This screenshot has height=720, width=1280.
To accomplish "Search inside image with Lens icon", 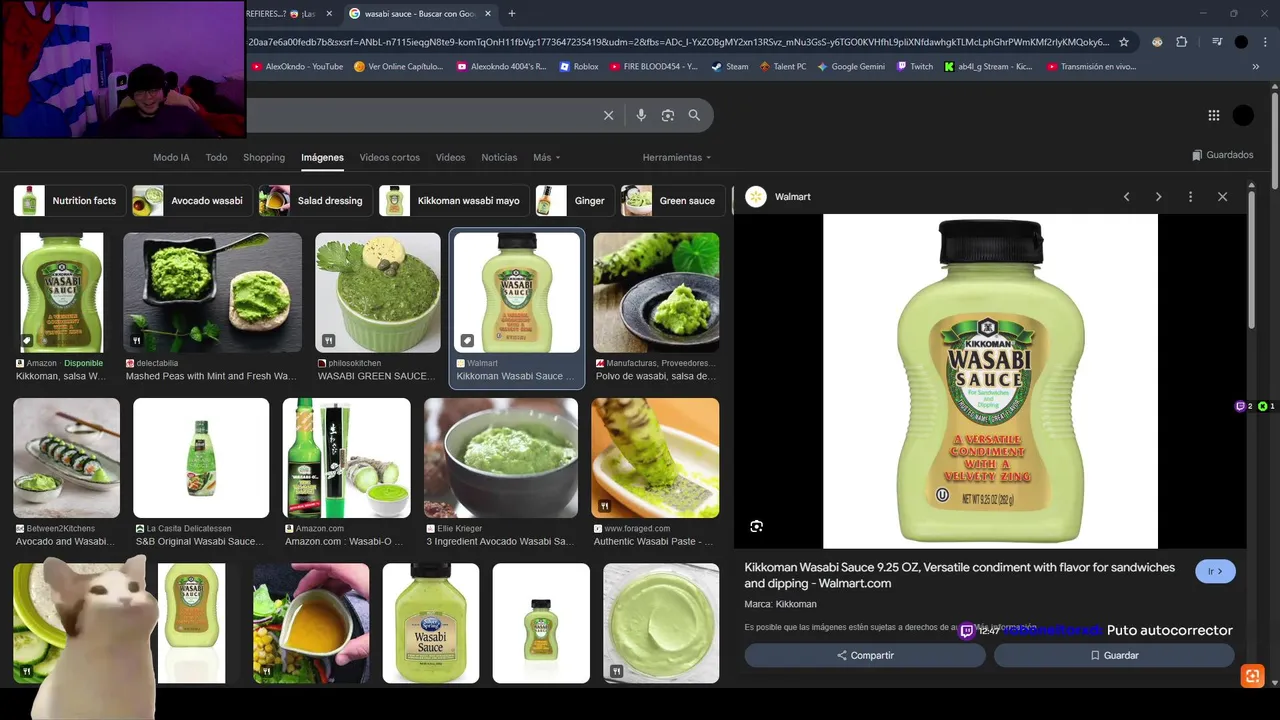I will tap(757, 526).
